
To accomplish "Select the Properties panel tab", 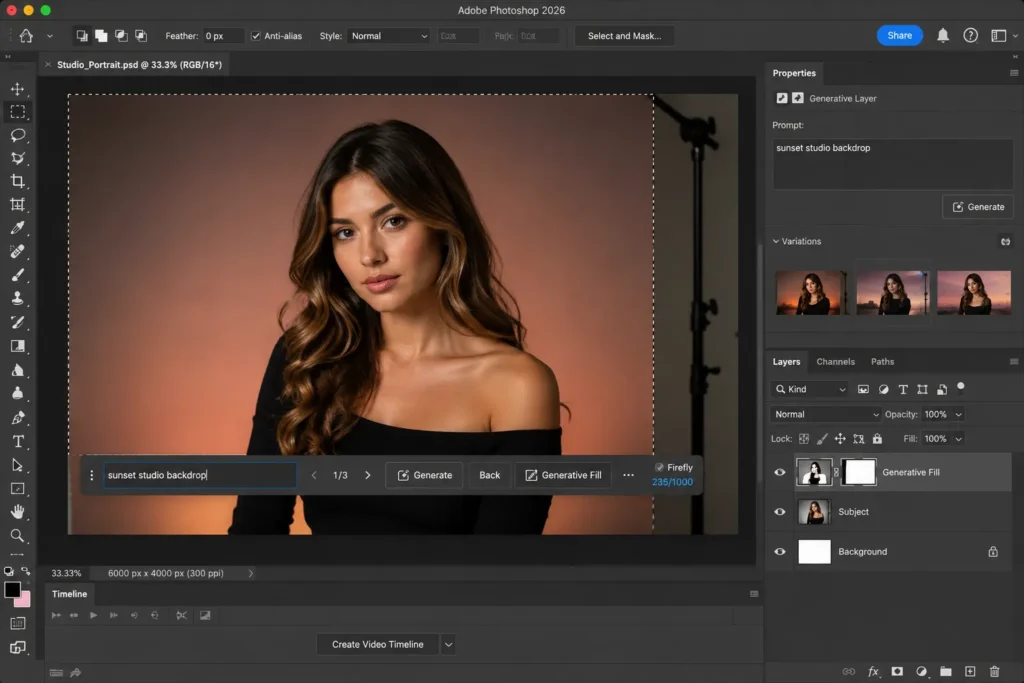I will (x=794, y=73).
